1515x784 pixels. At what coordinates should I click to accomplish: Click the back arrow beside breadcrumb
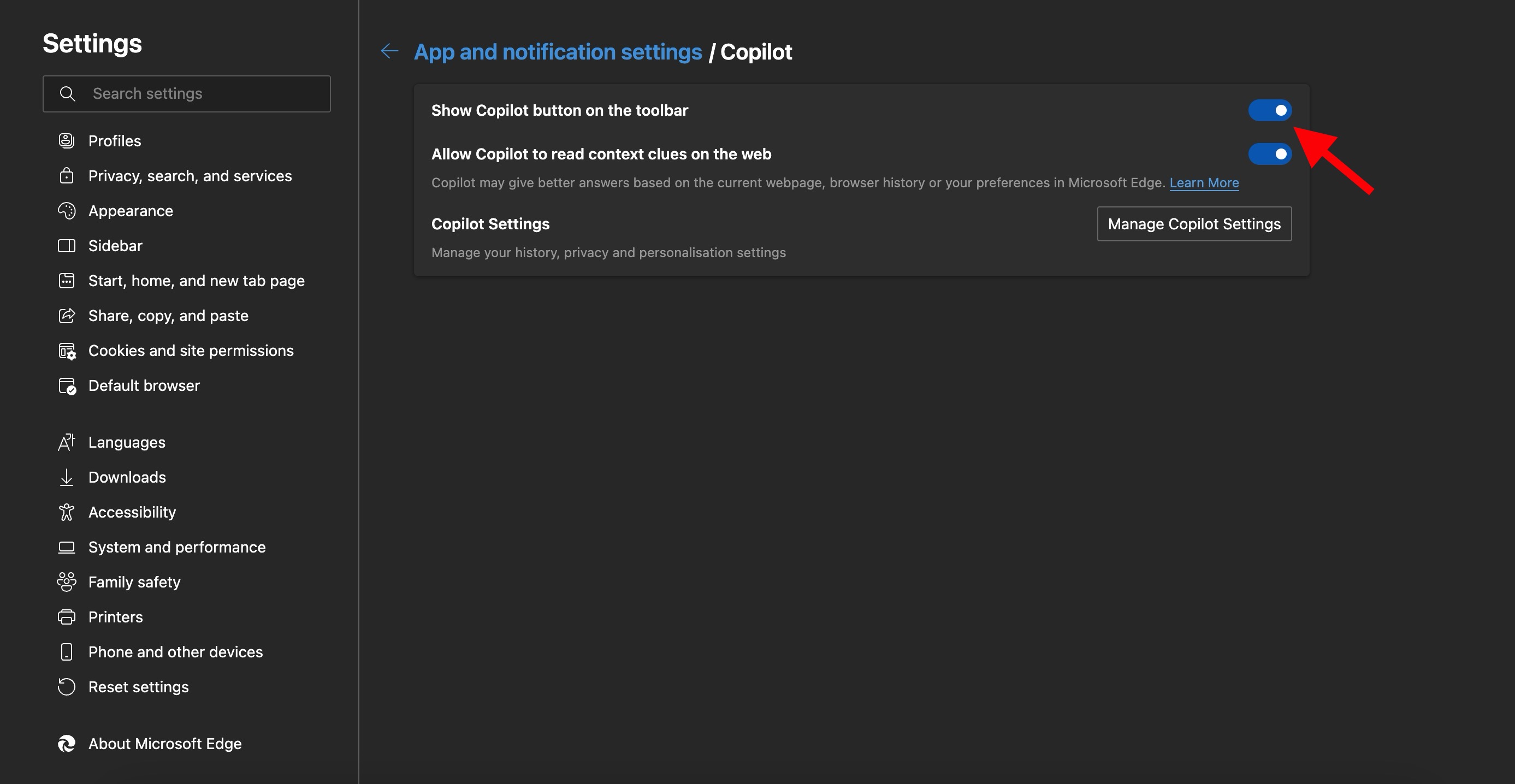tap(389, 52)
